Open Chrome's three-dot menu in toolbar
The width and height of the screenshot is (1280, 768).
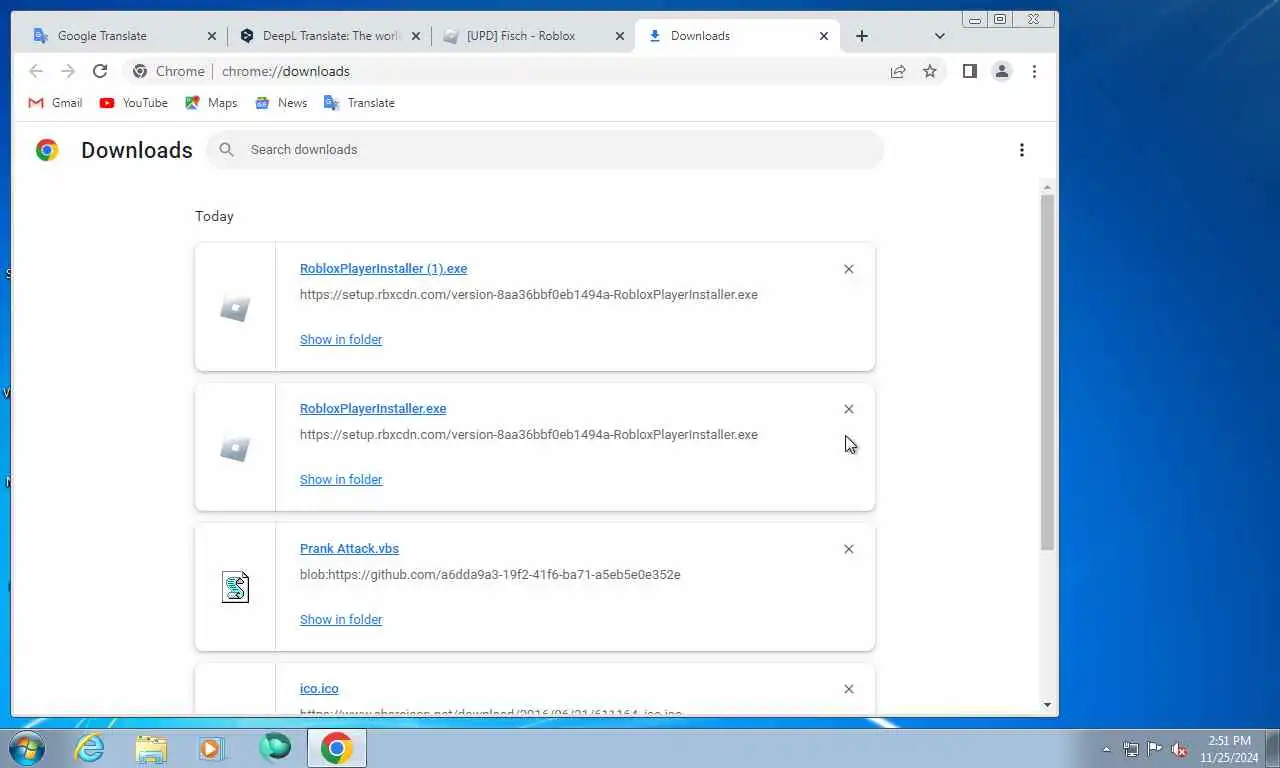pos(1034,71)
